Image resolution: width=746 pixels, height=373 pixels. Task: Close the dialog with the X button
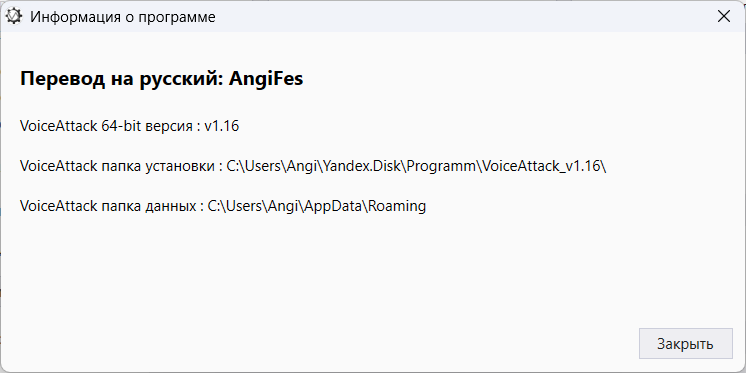(x=724, y=17)
